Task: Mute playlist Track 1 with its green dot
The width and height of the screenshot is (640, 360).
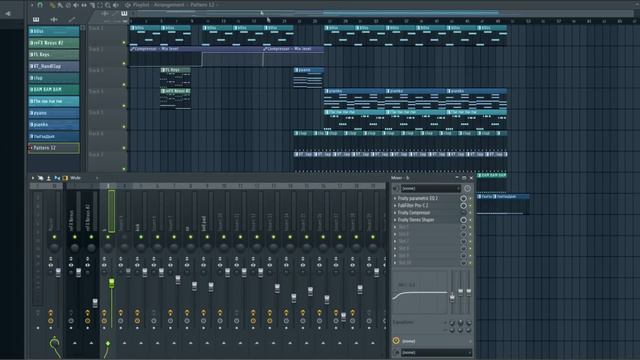Action: pyautogui.click(x=124, y=42)
